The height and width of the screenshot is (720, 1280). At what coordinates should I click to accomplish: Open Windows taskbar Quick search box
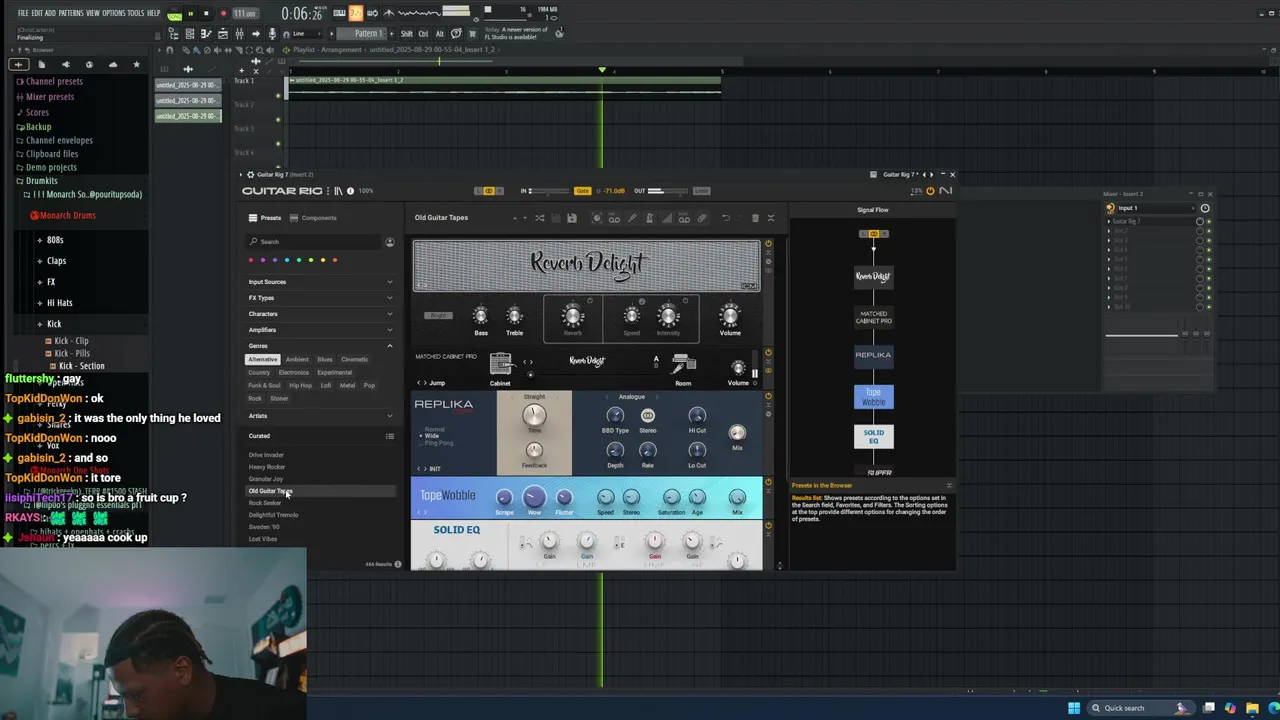(1144, 708)
